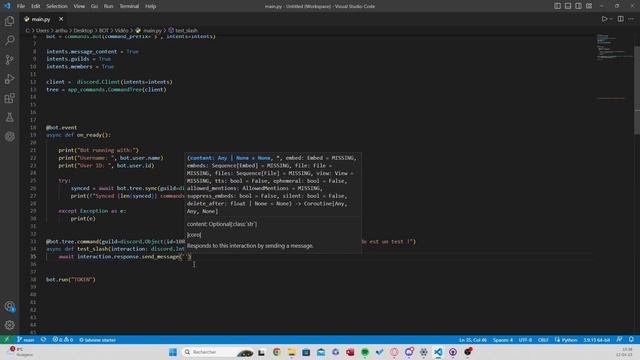The width and height of the screenshot is (640, 360).
Task: Split the editor to the right
Action: pos(620,19)
